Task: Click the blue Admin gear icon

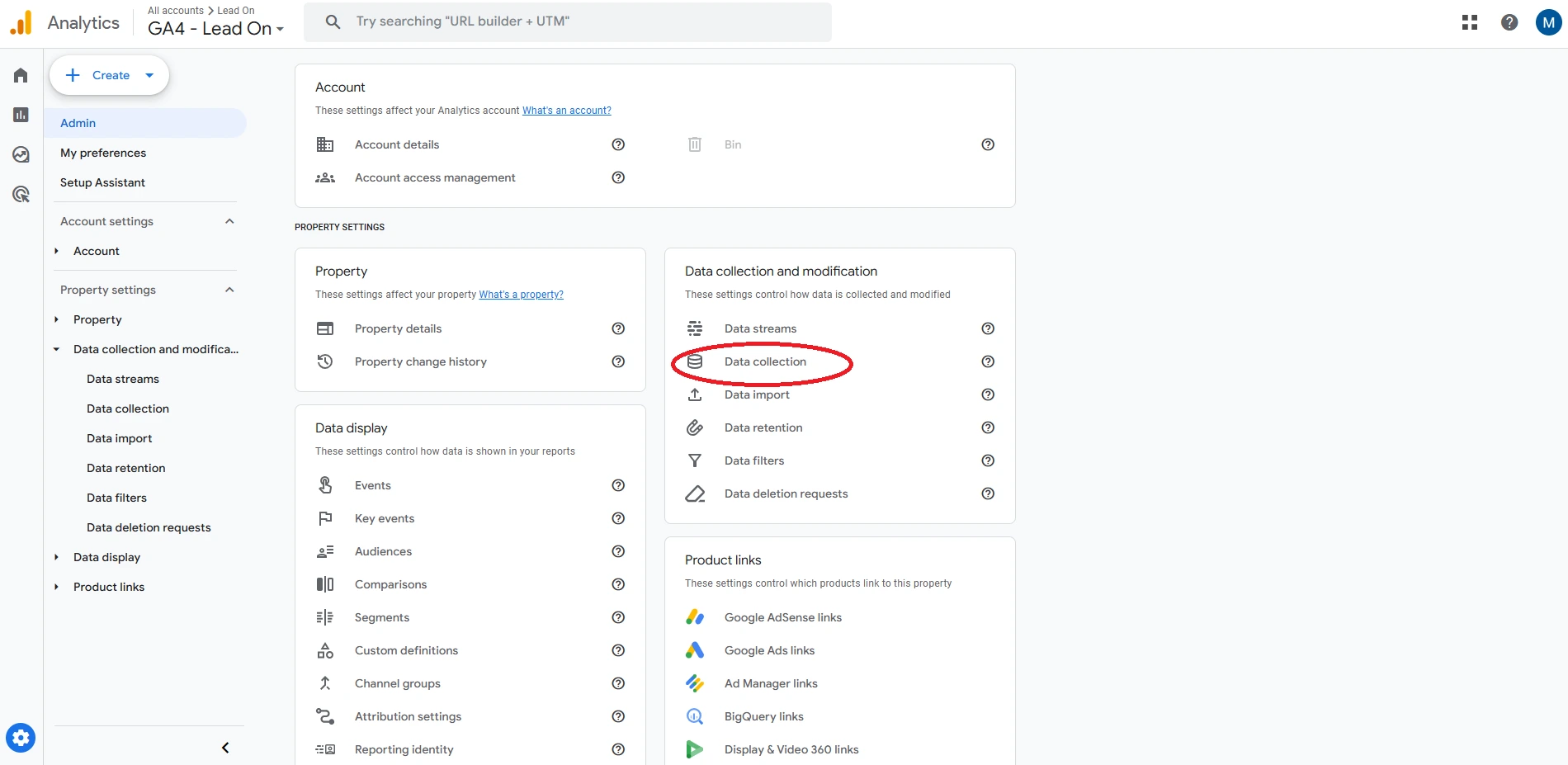Action: click(21, 737)
